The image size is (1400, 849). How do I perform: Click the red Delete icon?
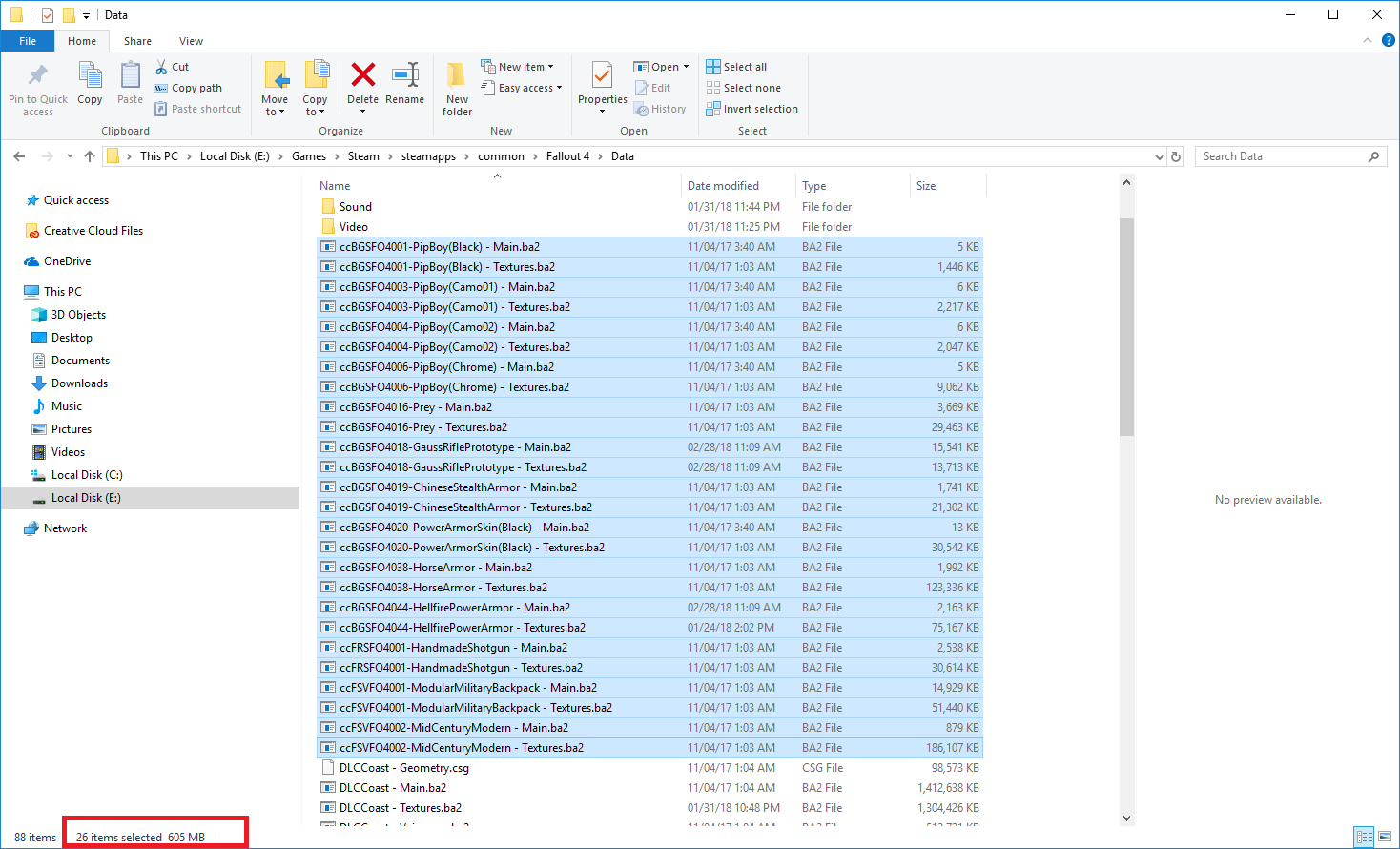[362, 74]
